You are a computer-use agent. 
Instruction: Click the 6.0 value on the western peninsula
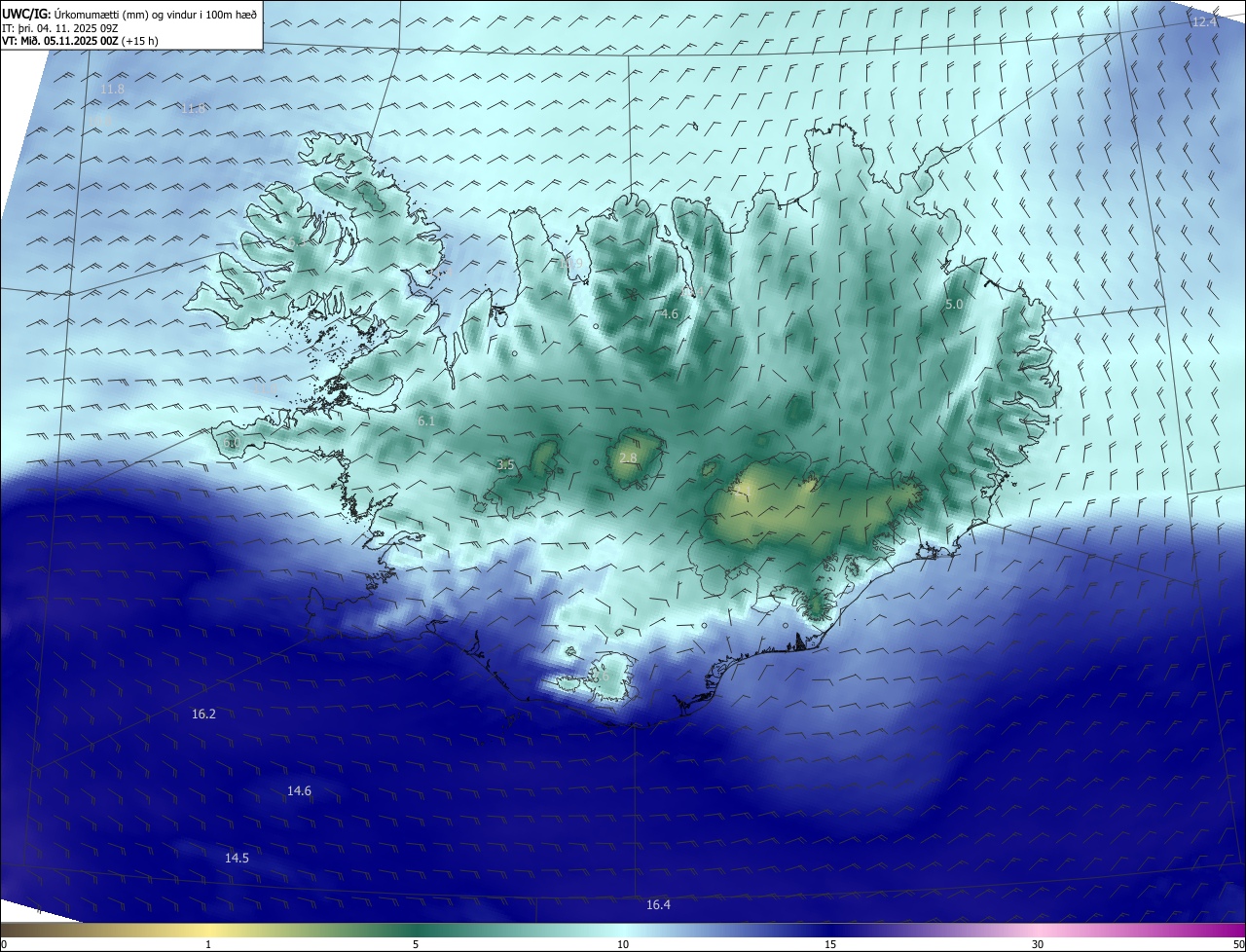[x=232, y=442]
